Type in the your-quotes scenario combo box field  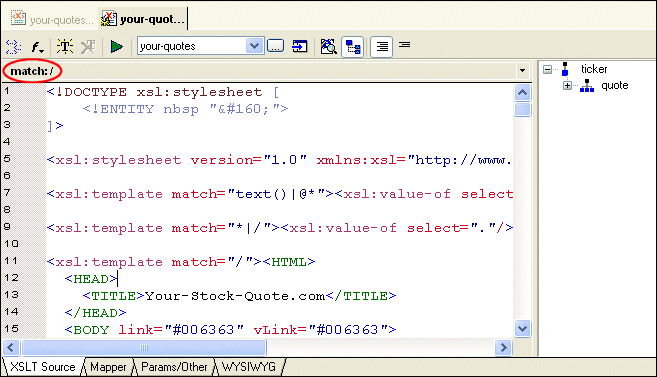coord(192,46)
